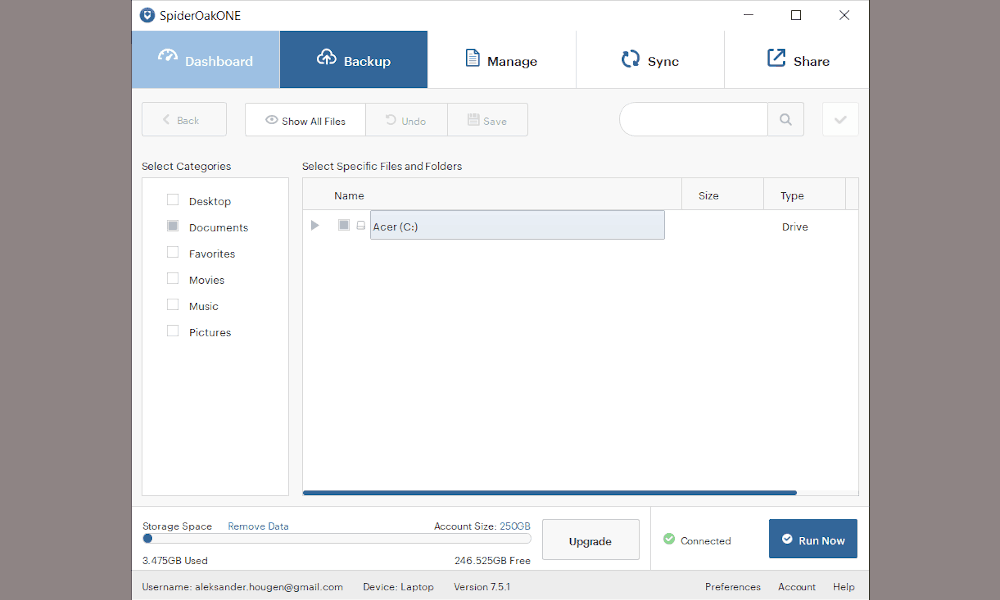Click the checkmark icon beside search
Image resolution: width=1000 pixels, height=600 pixels.
tap(841, 119)
